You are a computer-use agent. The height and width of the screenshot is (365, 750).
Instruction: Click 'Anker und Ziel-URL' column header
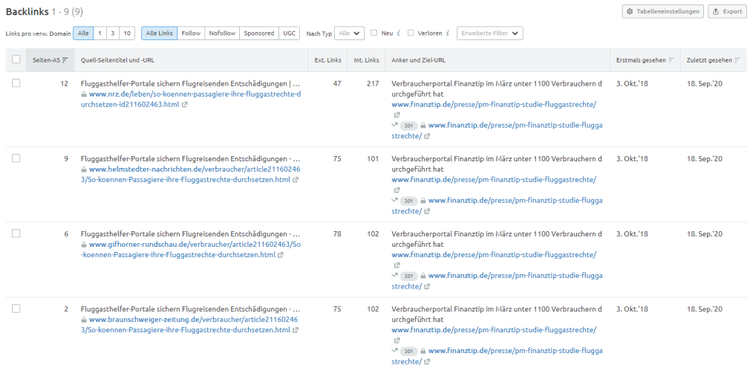click(x=419, y=60)
